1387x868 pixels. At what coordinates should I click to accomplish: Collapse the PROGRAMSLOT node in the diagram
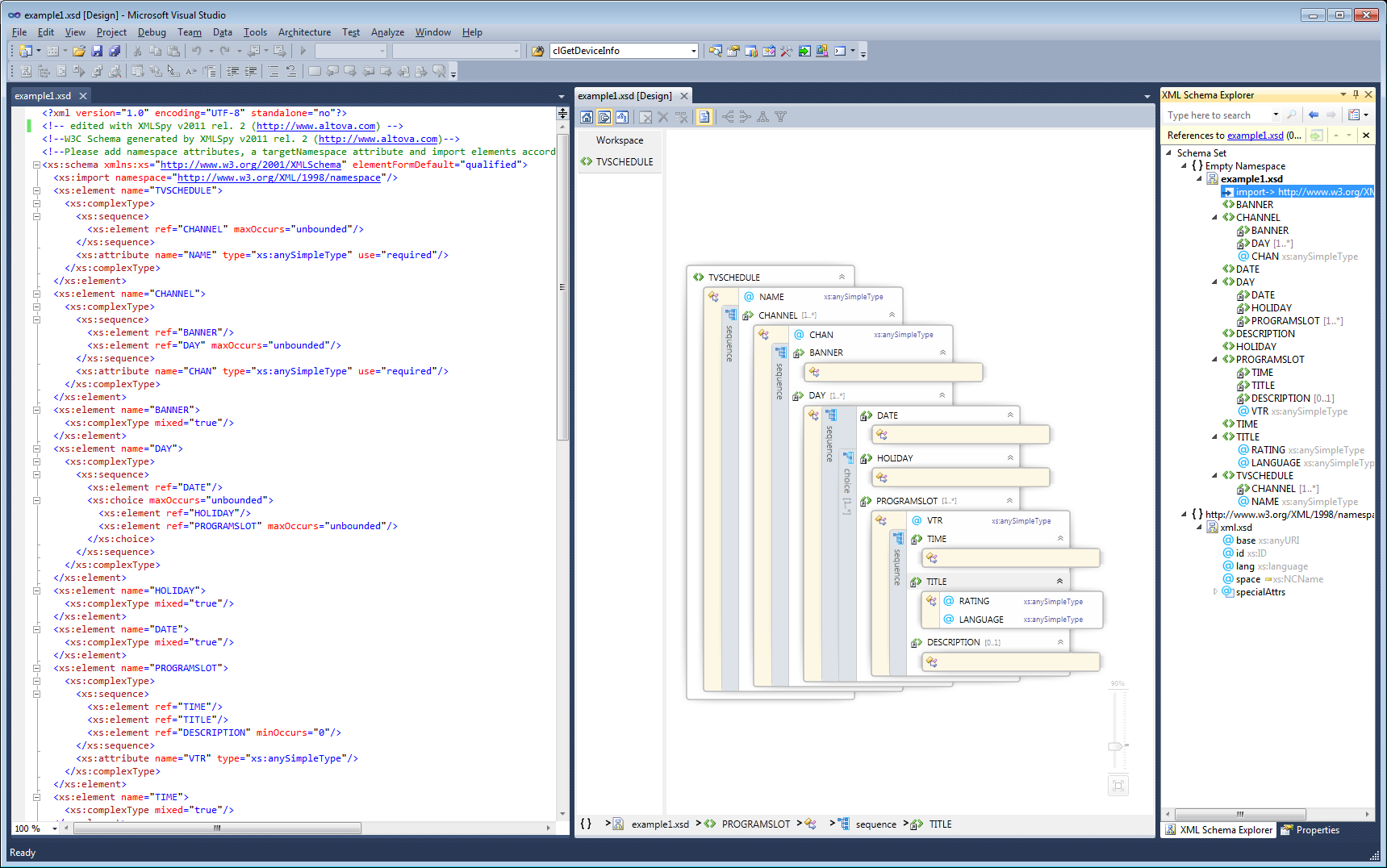(1009, 500)
